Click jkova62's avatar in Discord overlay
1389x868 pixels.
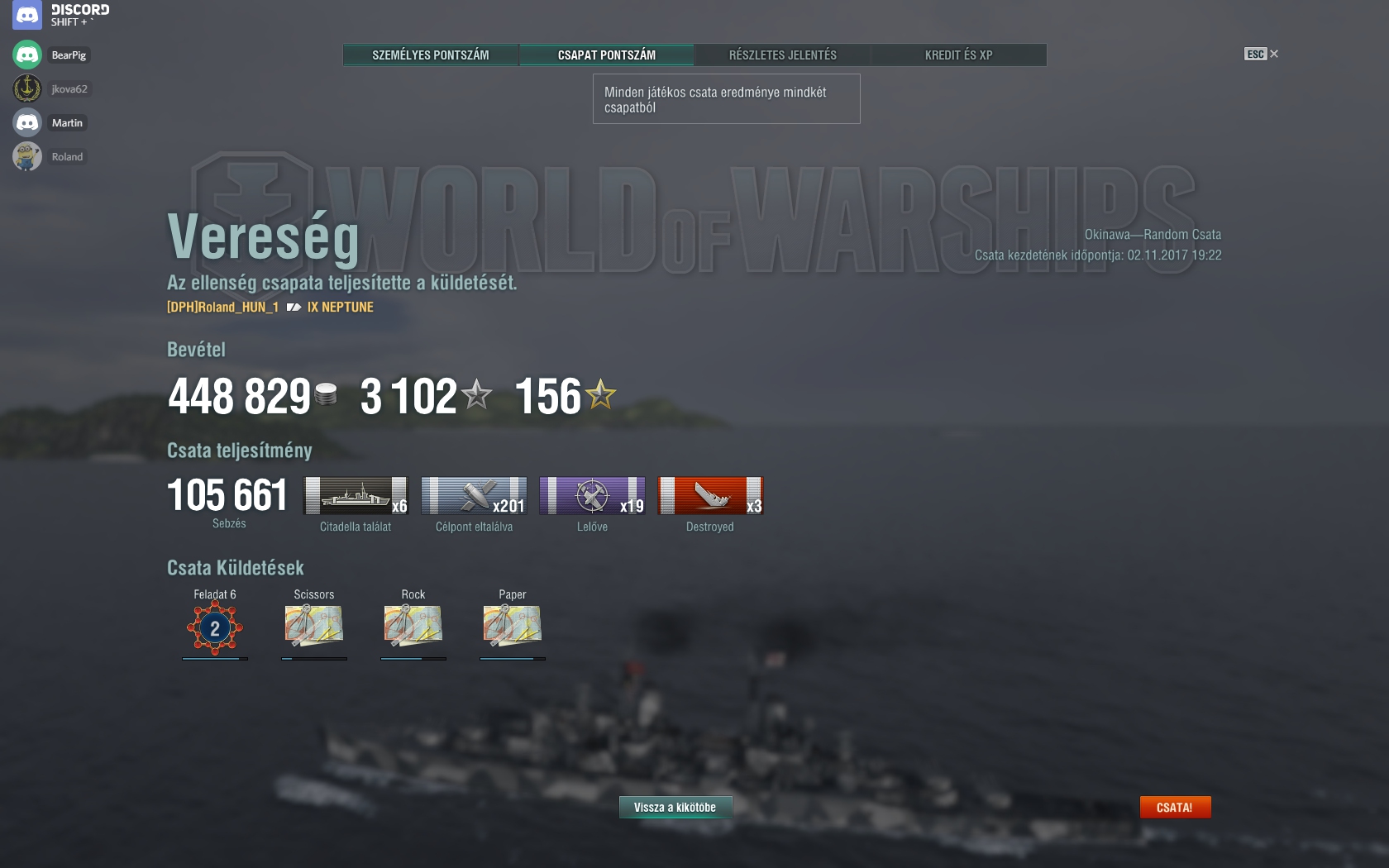(x=27, y=88)
